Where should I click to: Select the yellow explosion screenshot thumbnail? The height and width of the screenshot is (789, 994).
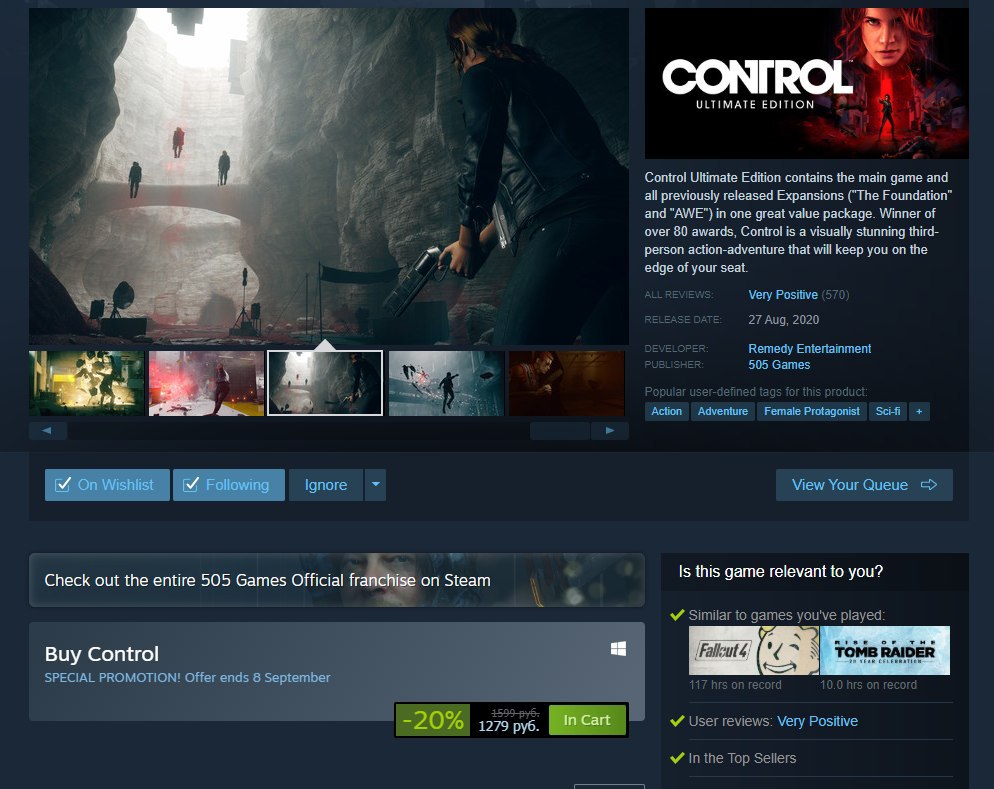click(x=87, y=383)
